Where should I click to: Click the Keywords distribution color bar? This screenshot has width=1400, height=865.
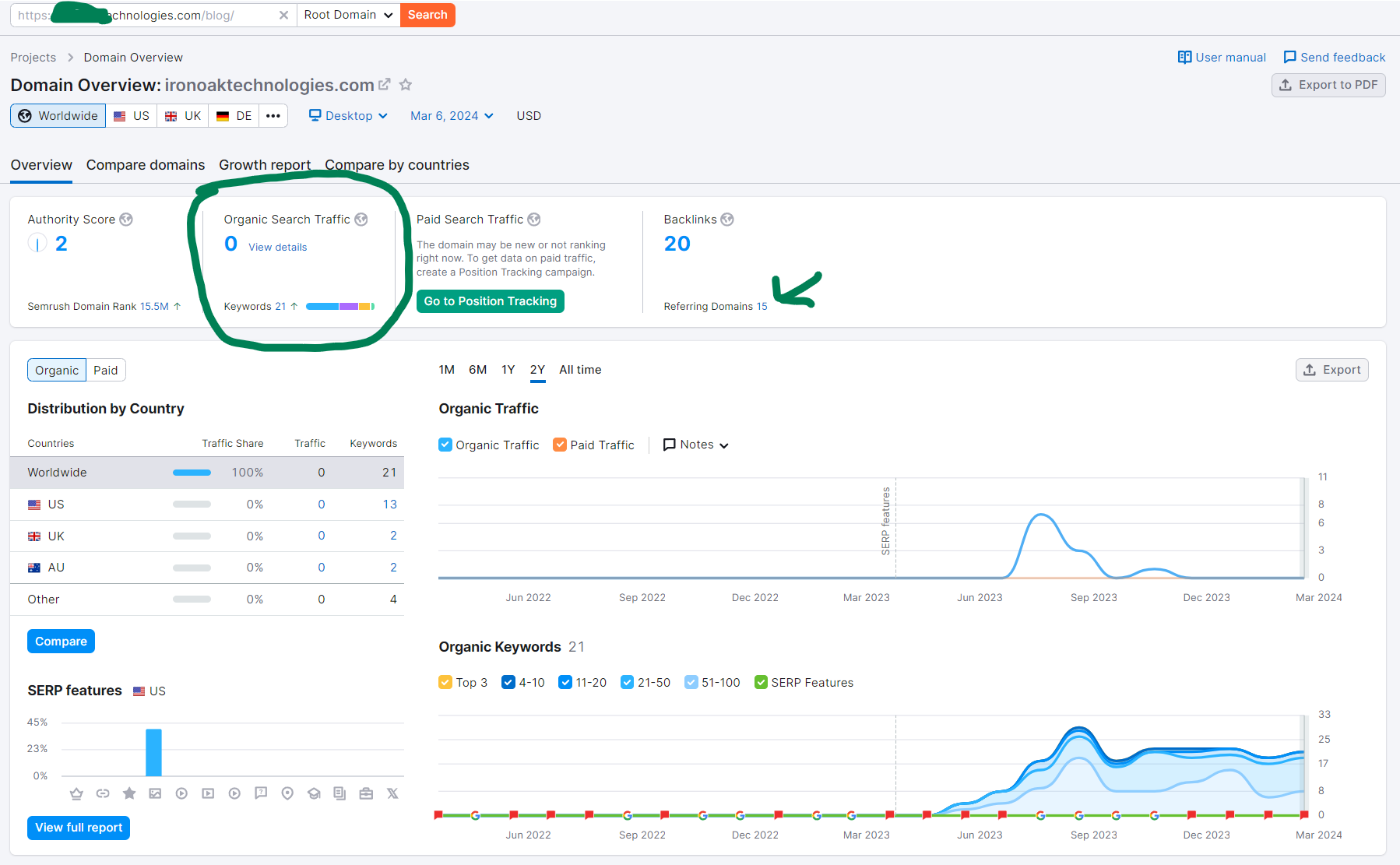(x=340, y=307)
